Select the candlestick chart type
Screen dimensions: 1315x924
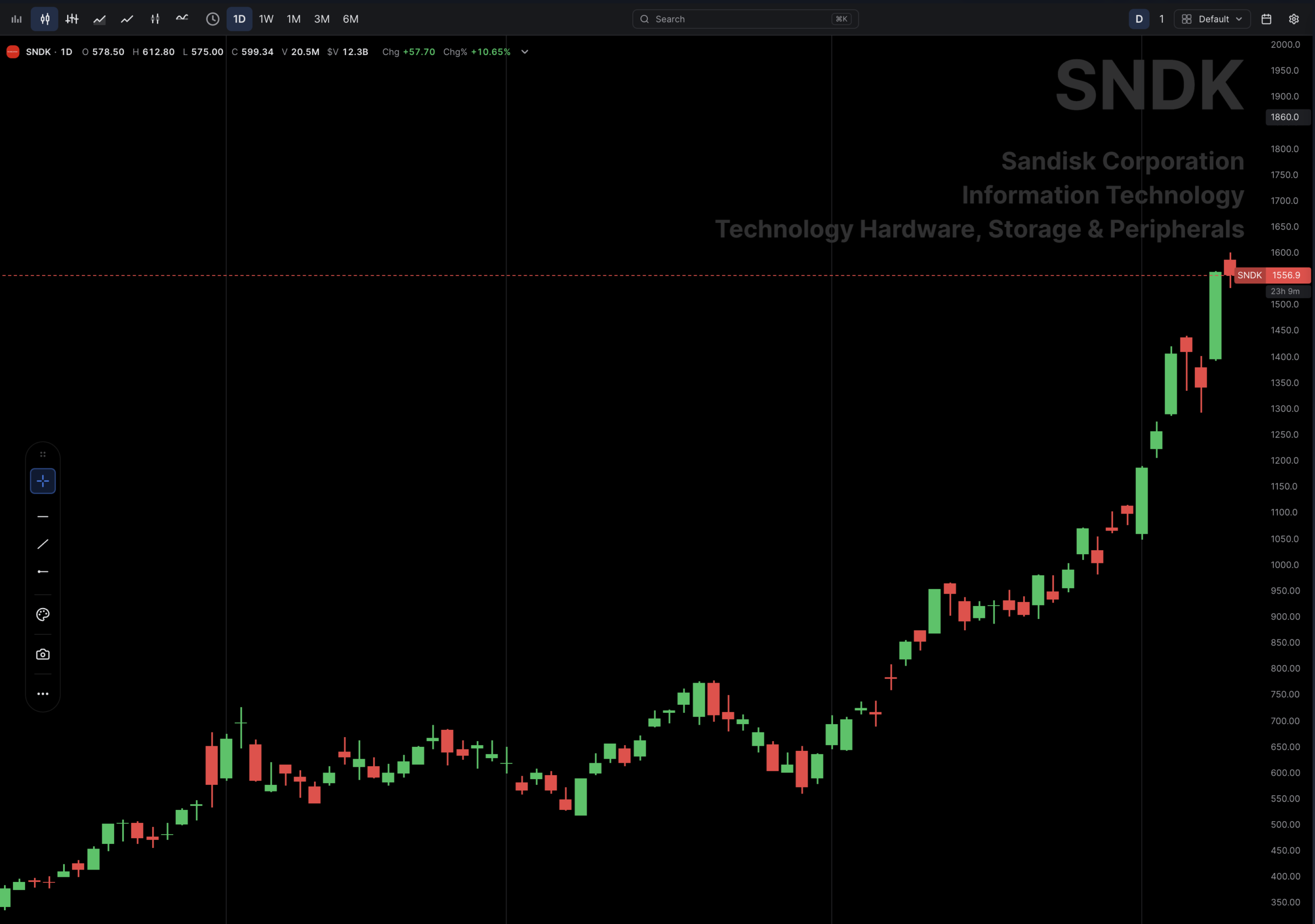[45, 19]
